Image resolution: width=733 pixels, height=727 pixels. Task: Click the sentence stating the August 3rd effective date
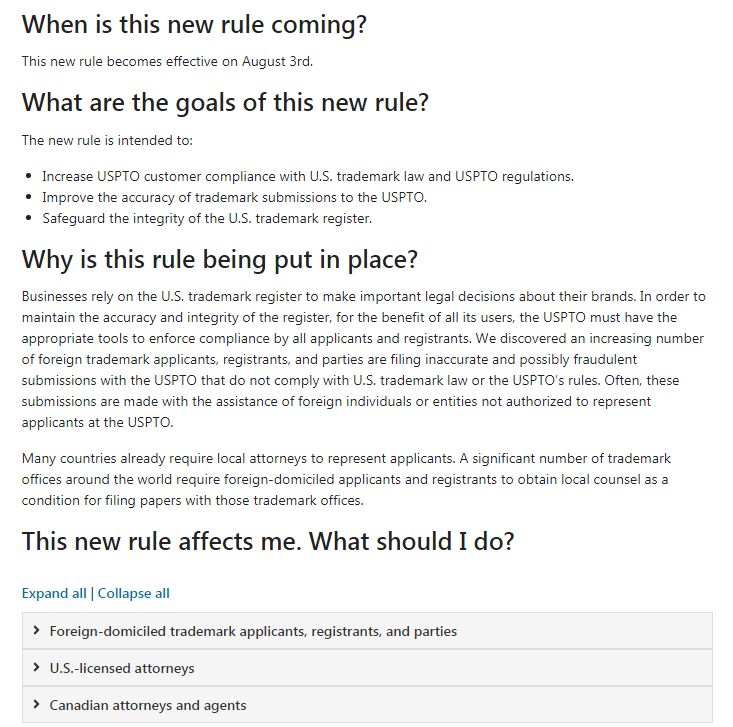click(167, 61)
